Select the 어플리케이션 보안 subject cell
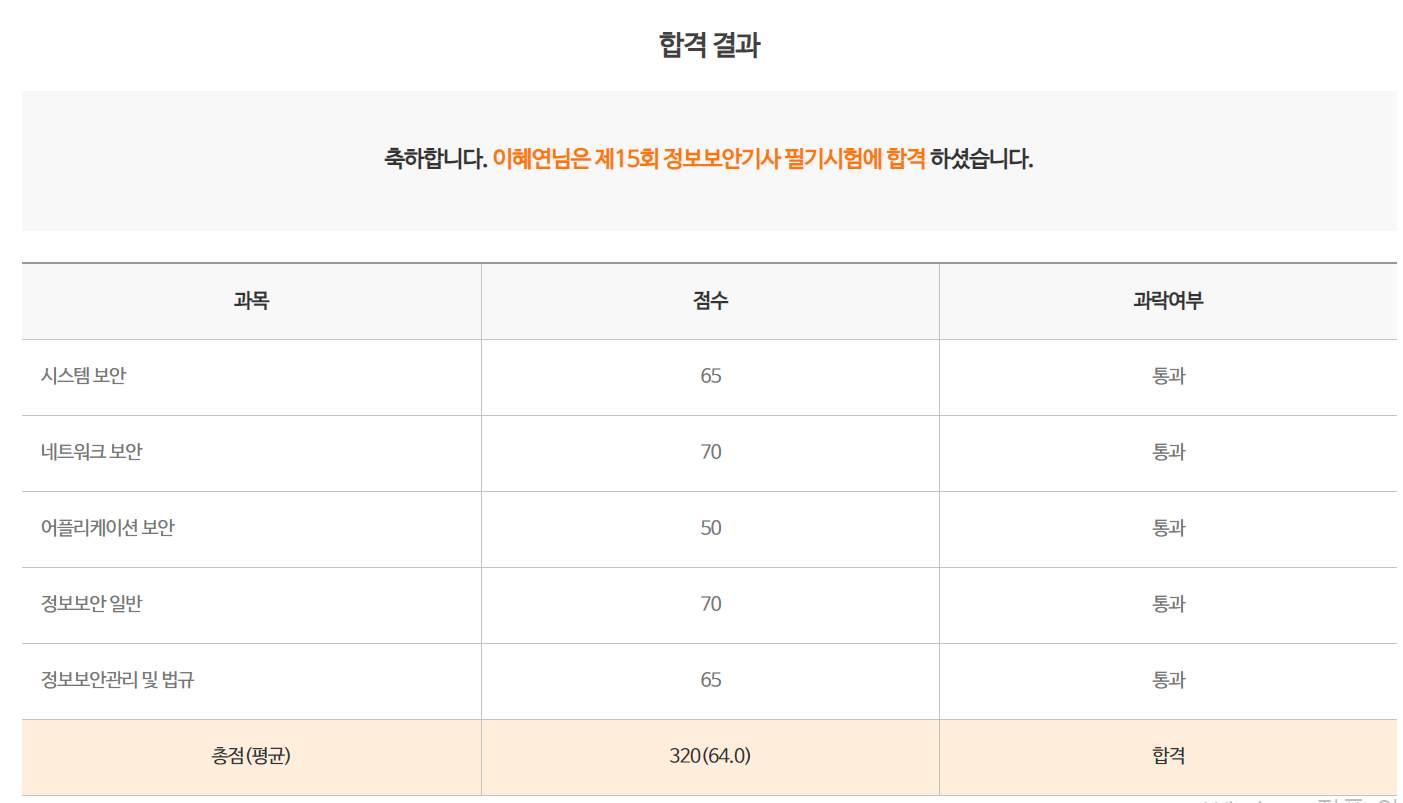The image size is (1403, 803). coord(251,529)
